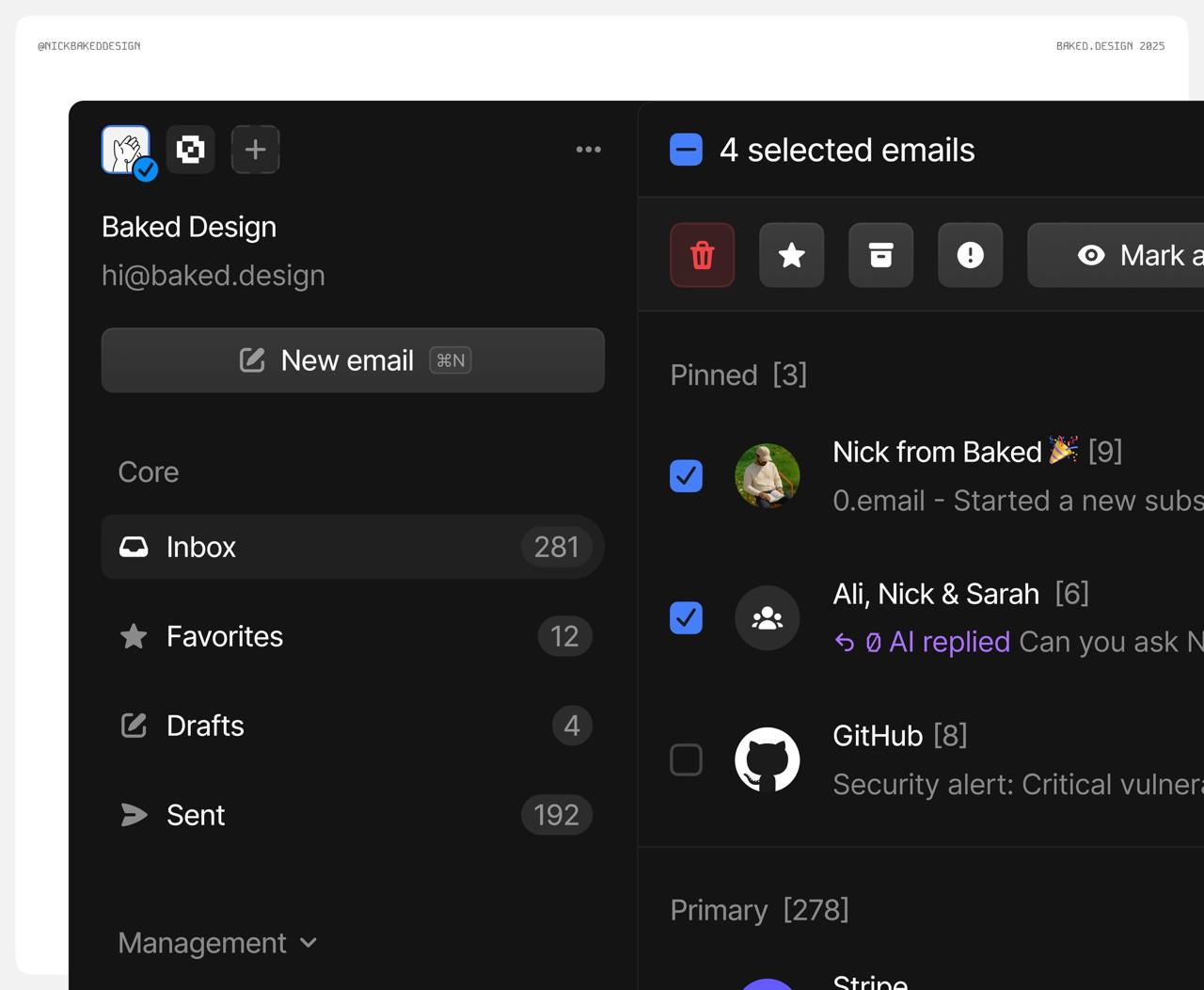This screenshot has height=990, width=1204.
Task: Switch to the second workspace with checker logo
Action: [x=191, y=150]
